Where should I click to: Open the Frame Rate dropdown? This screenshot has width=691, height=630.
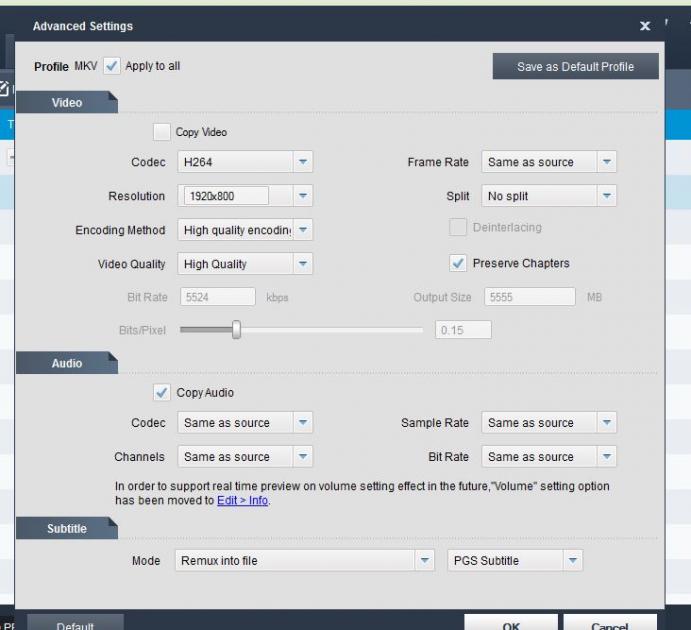click(x=606, y=162)
